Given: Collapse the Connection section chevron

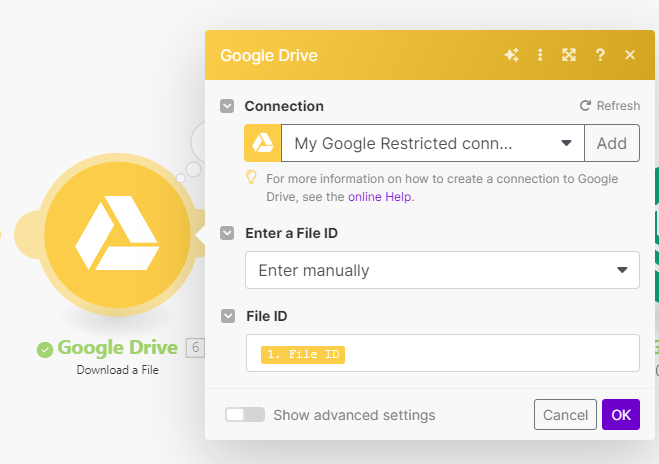Looking at the screenshot, I should pyautogui.click(x=227, y=106).
